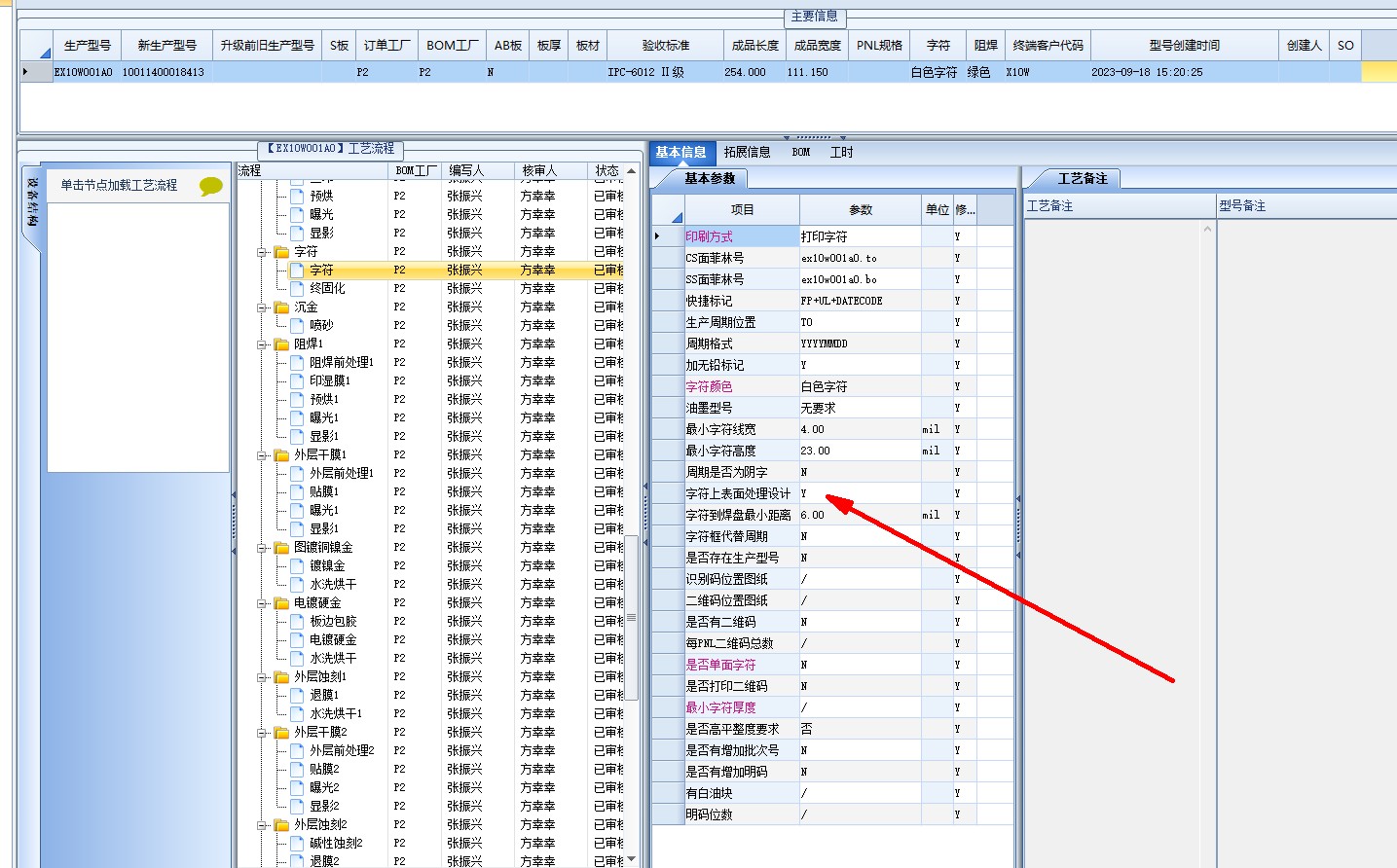The width and height of the screenshot is (1397, 868).
Task: Click the folder icon beside 图镀铜镍金
Action: coord(281,548)
